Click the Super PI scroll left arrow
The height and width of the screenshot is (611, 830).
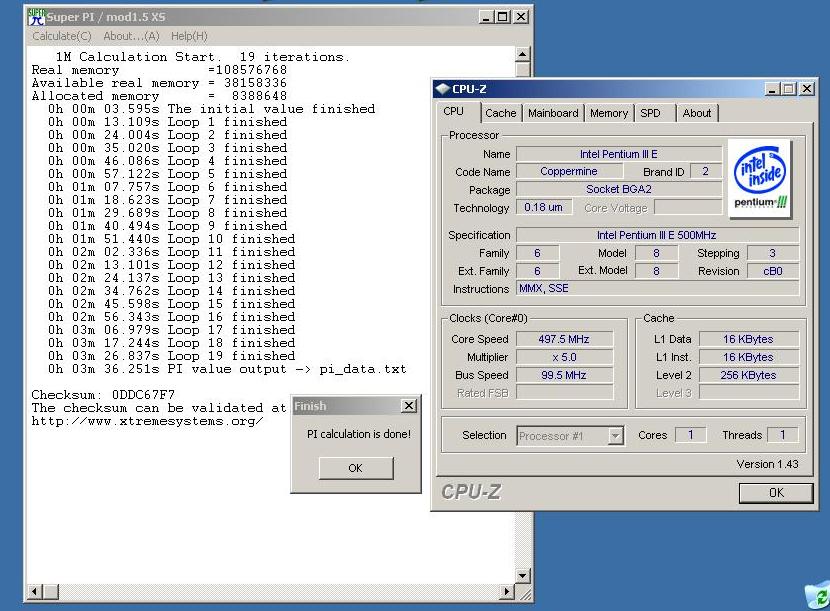pos(34,591)
